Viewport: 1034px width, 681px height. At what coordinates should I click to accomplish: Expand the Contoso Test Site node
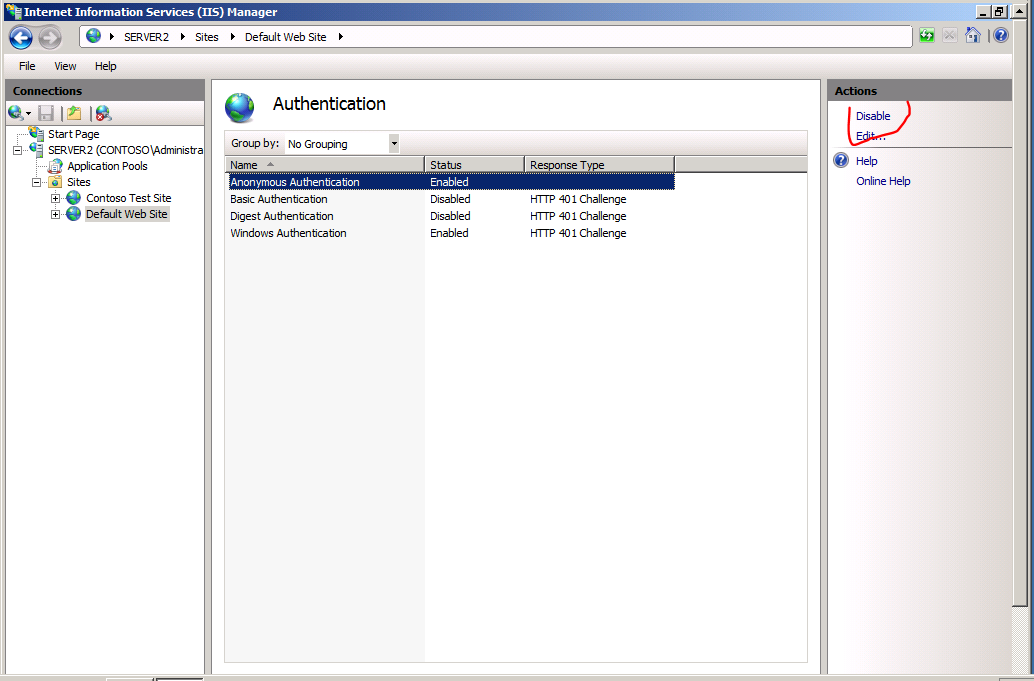(55, 198)
